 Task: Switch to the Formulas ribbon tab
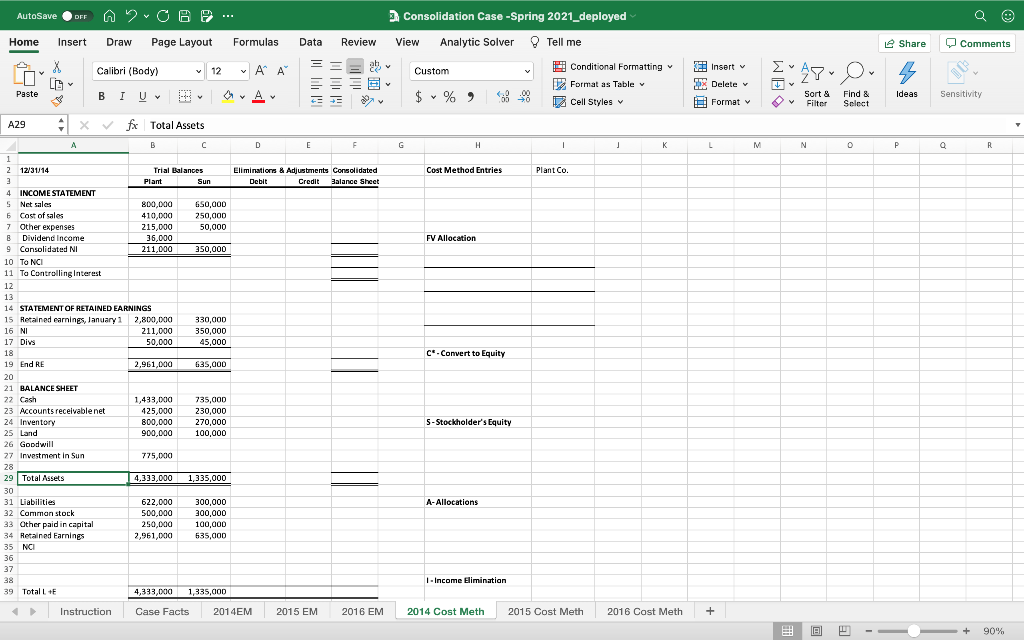tap(256, 42)
